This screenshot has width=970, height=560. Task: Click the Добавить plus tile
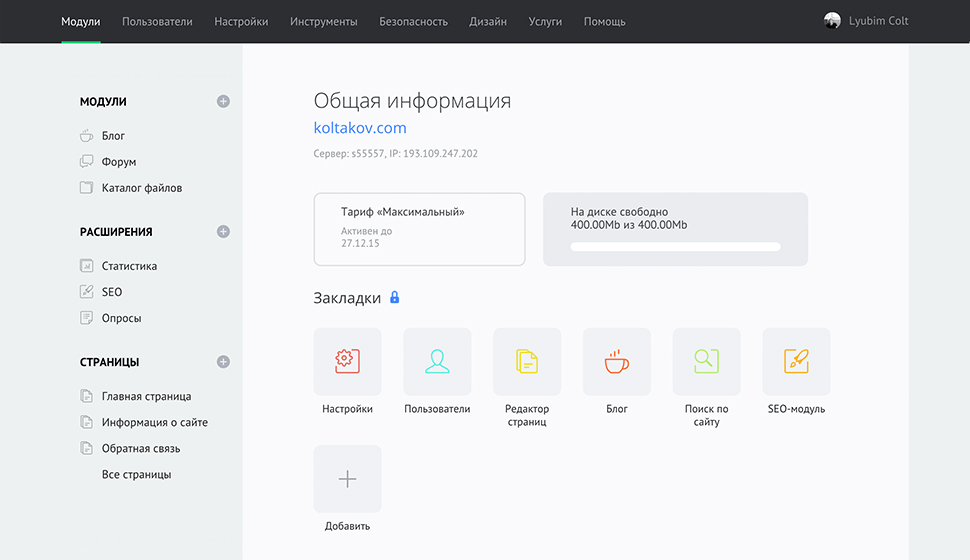pos(347,479)
